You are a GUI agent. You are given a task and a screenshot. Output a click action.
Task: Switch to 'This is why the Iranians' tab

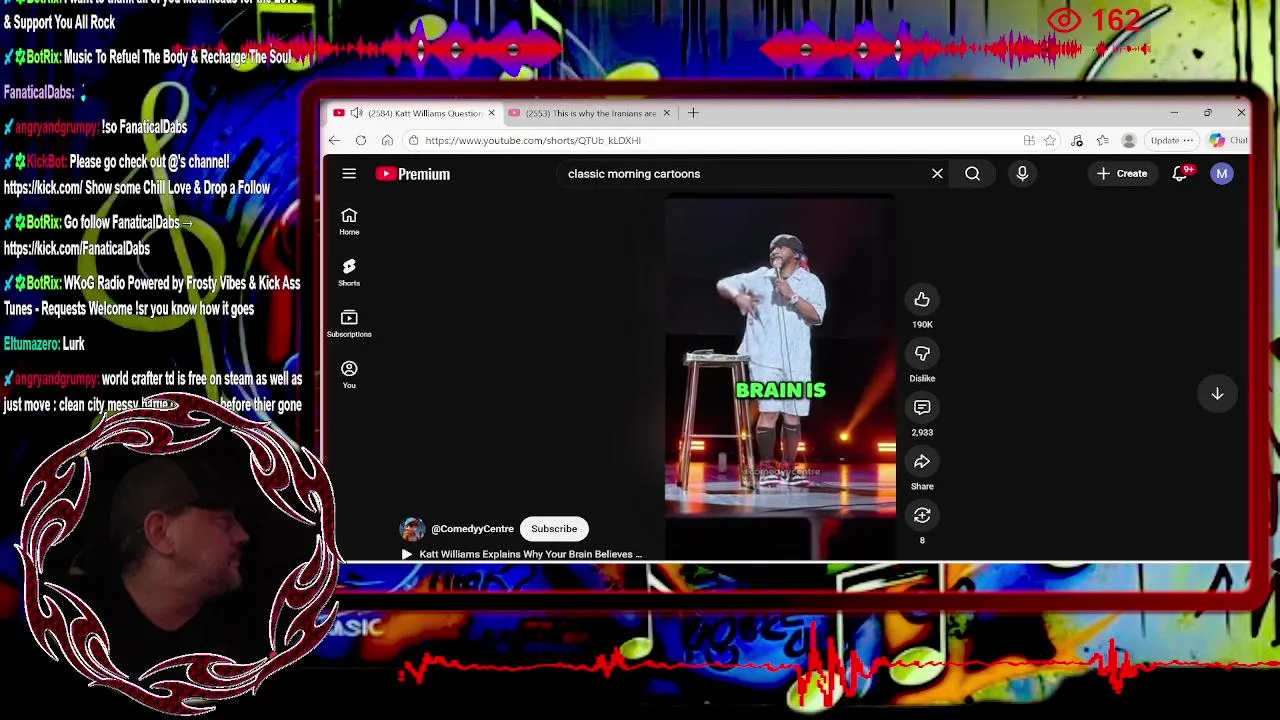point(590,113)
